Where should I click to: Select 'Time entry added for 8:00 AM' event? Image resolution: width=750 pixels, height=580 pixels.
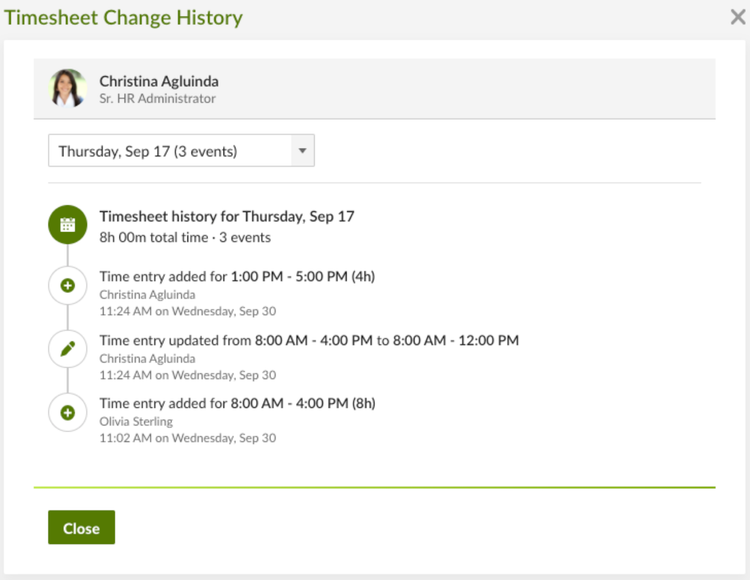click(237, 404)
